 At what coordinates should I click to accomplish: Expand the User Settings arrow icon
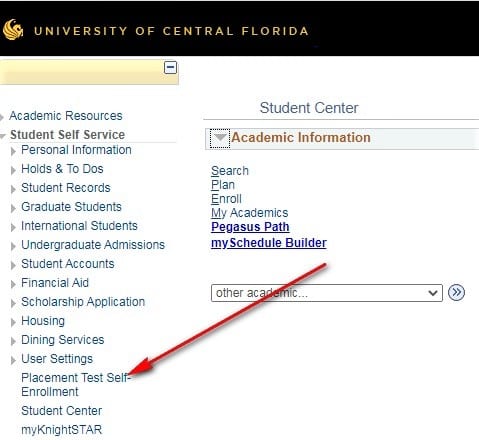(x=13, y=360)
